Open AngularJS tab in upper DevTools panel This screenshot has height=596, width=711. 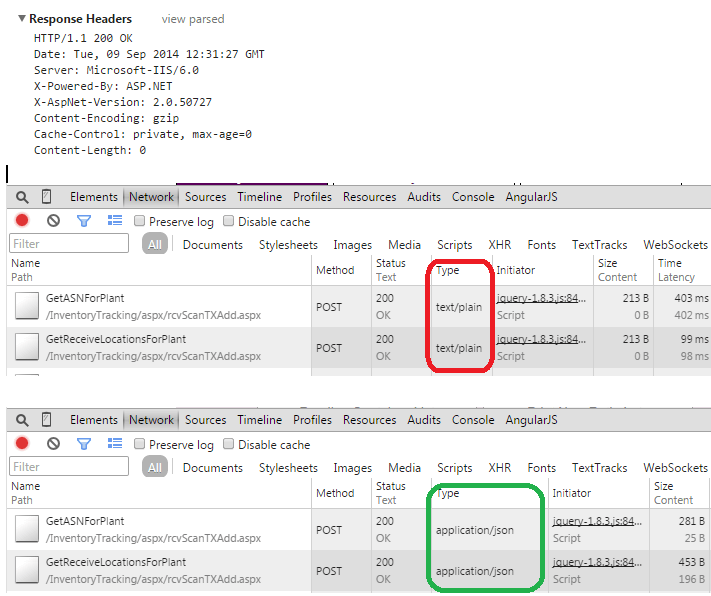tap(531, 197)
